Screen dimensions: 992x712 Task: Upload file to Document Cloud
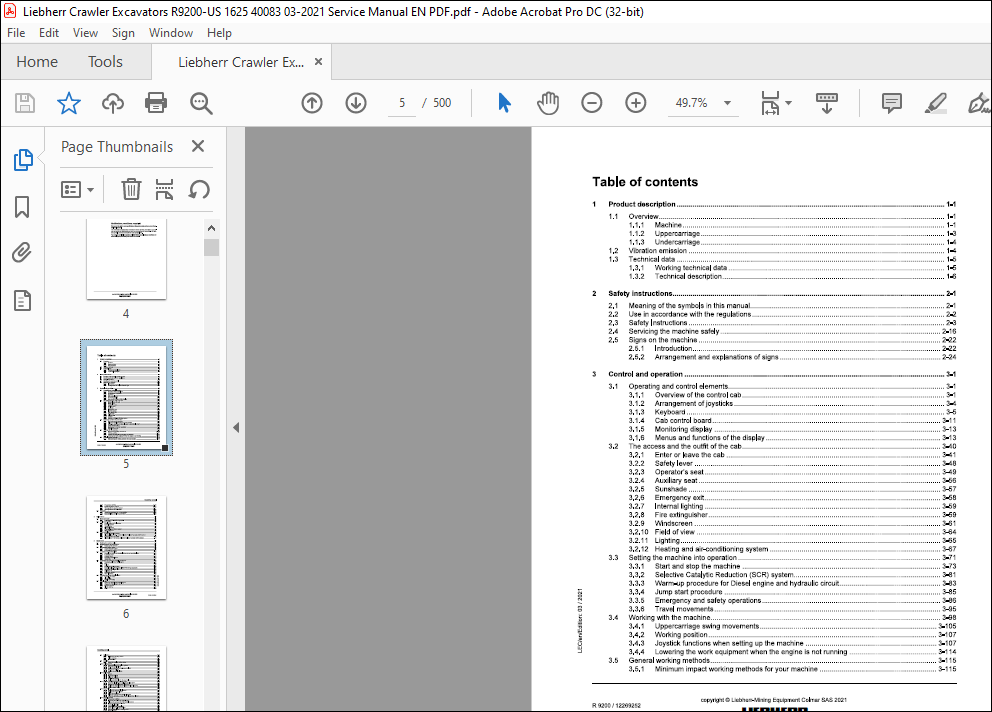pos(113,103)
